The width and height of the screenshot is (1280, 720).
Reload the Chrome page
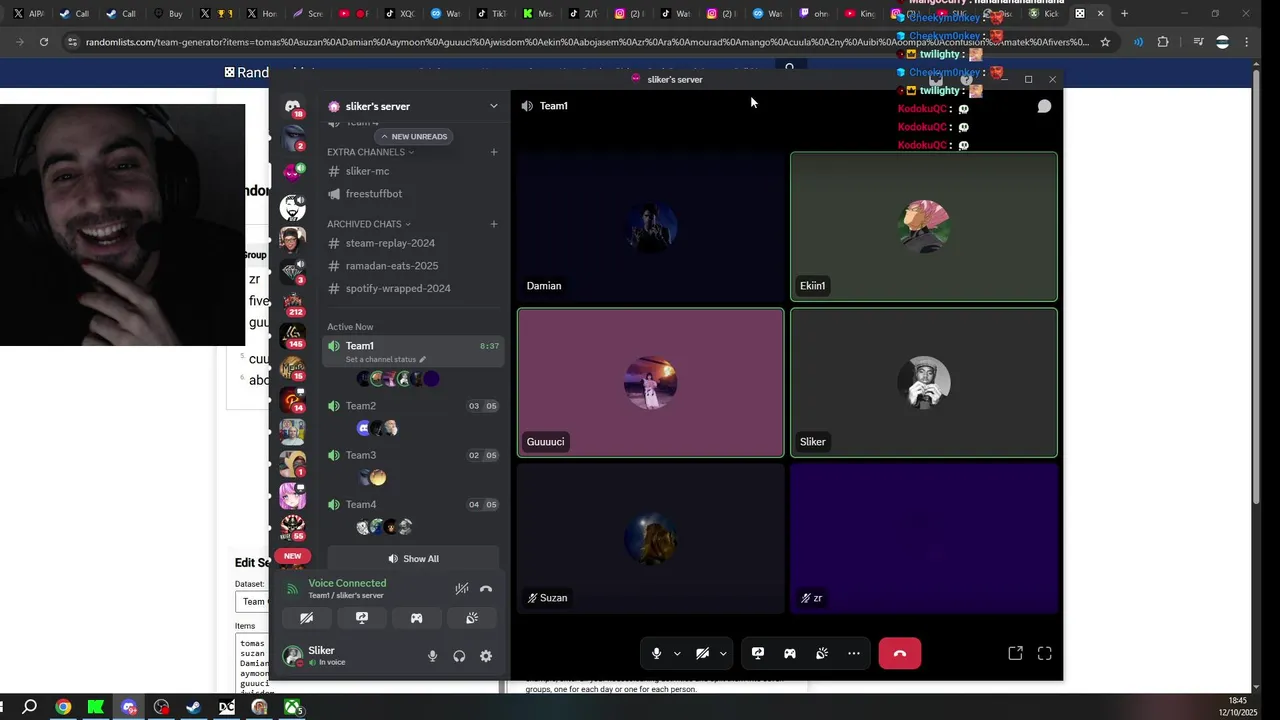[x=44, y=42]
